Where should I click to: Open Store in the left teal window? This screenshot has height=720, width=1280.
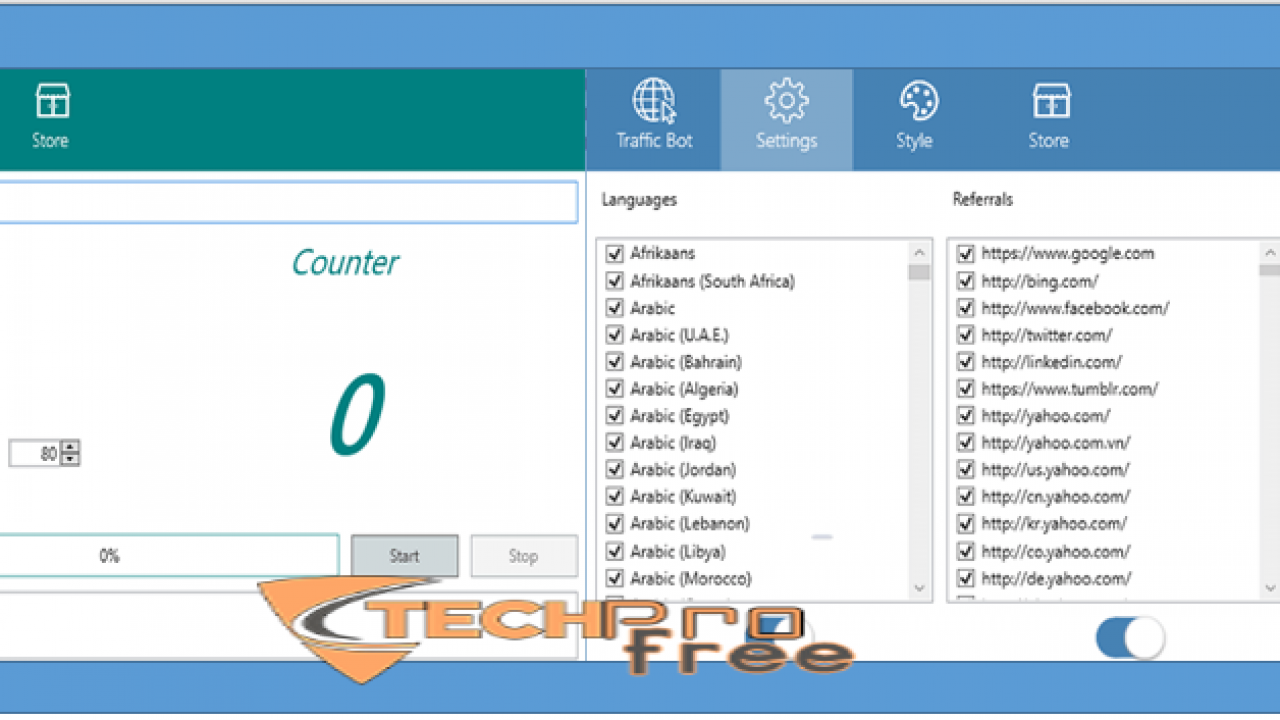coord(50,117)
